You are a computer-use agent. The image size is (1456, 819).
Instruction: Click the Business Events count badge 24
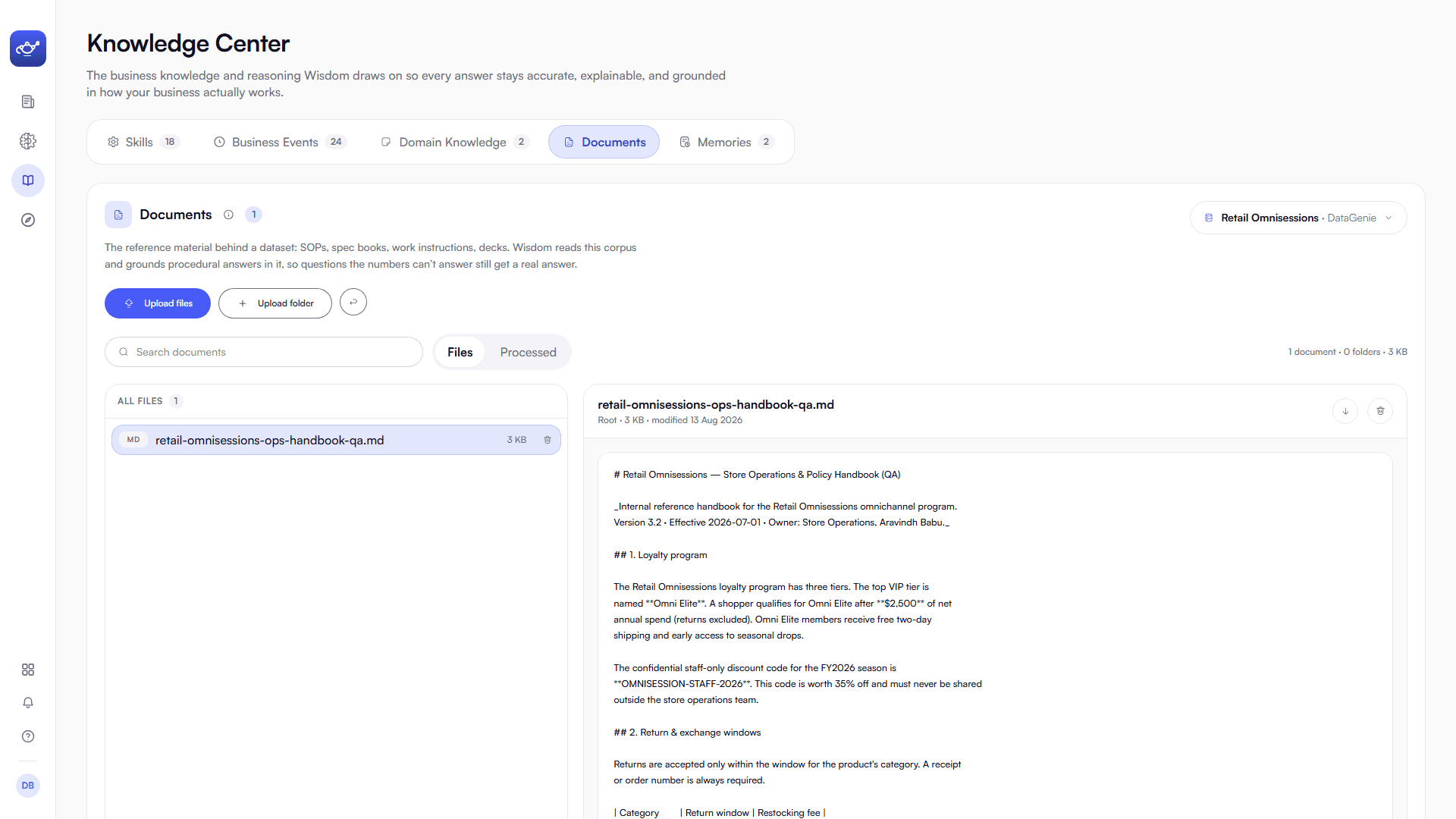[x=336, y=142]
